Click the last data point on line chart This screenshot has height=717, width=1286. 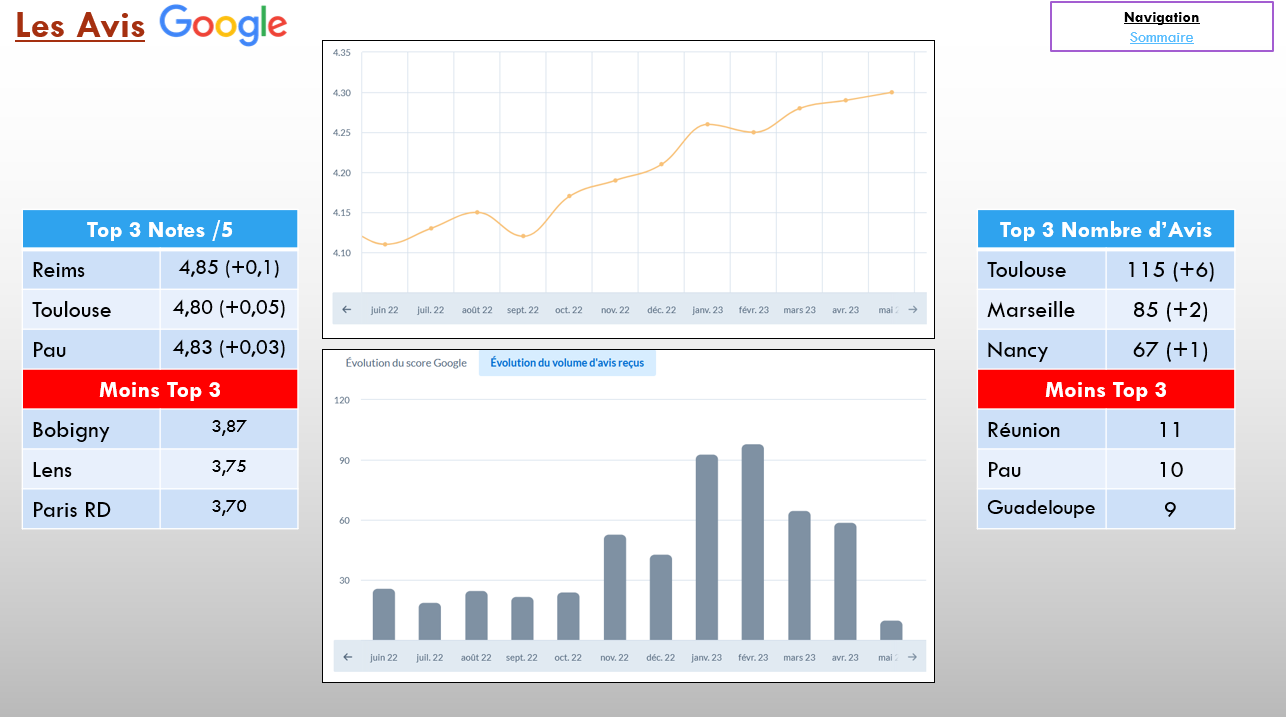pyautogui.click(x=891, y=92)
